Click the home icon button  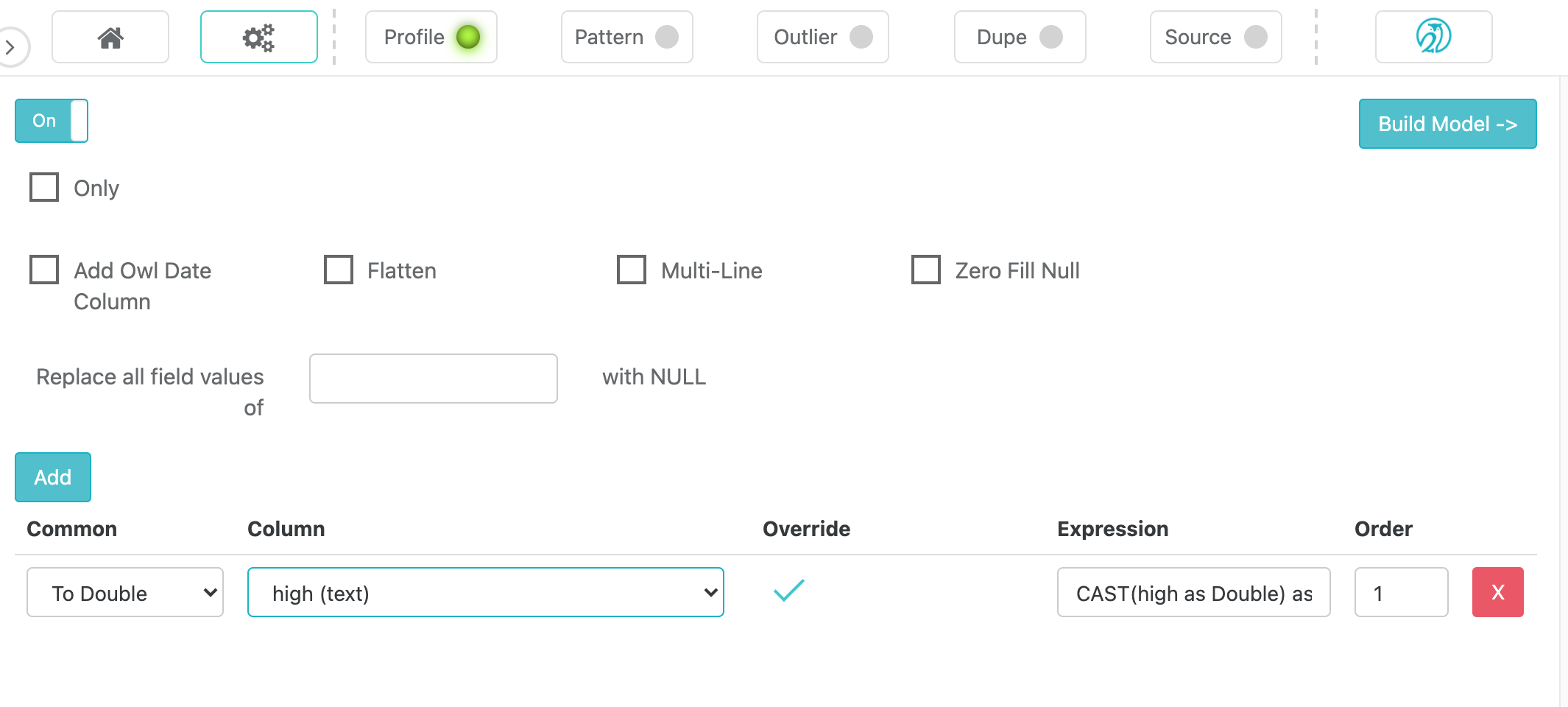pos(110,37)
